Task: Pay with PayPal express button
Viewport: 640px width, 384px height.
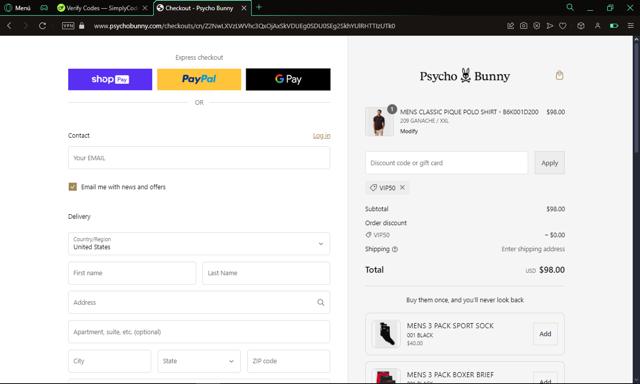Action: click(199, 79)
